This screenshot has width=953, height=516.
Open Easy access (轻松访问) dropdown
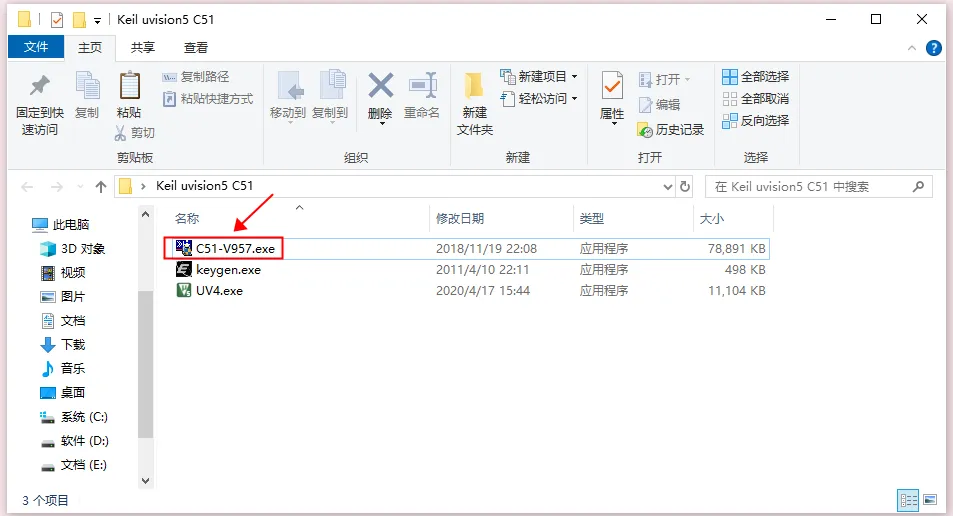(538, 98)
